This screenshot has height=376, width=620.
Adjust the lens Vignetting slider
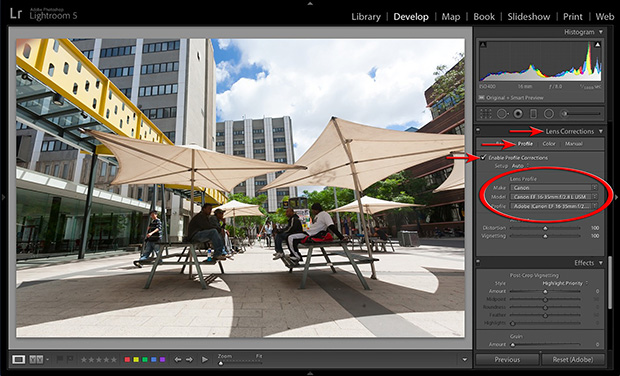(x=545, y=236)
